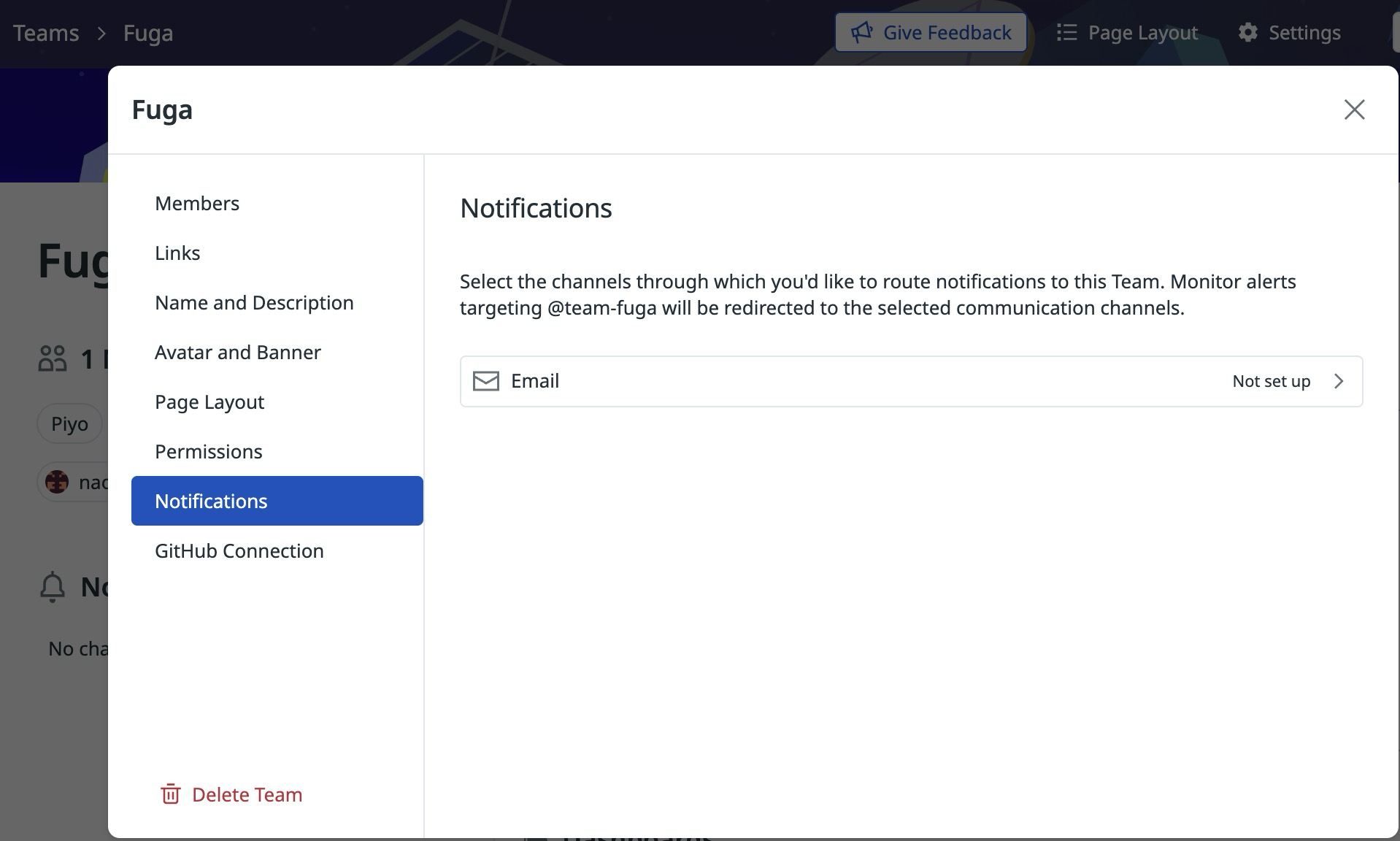Open the Members section
This screenshot has width=1400, height=841.
click(196, 203)
